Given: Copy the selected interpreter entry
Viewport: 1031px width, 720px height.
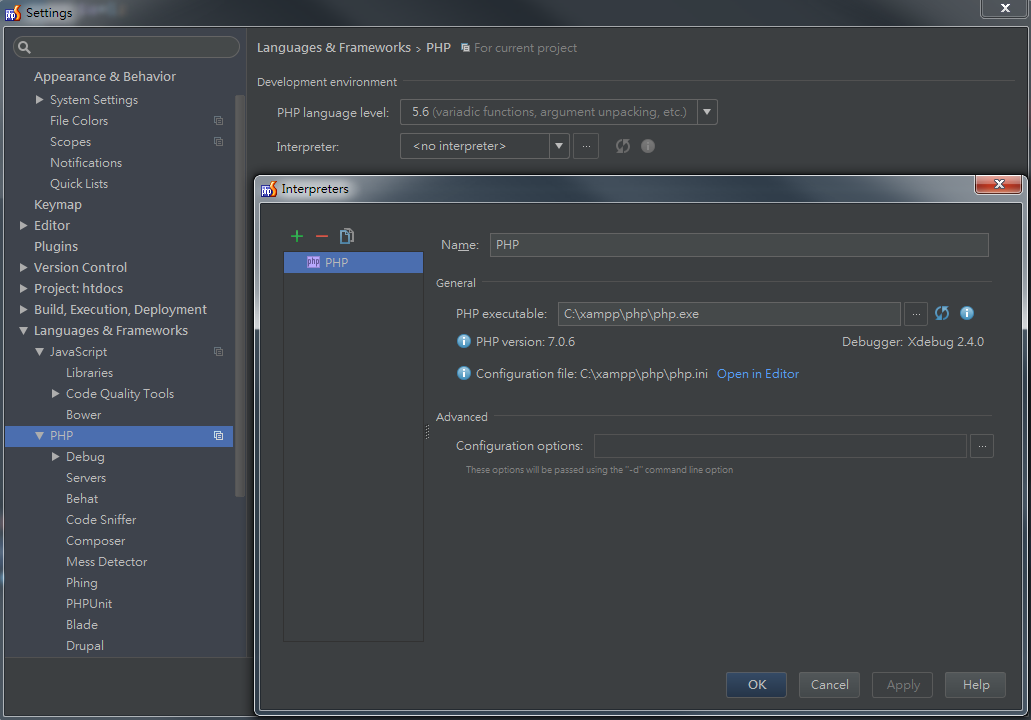Looking at the screenshot, I should [347, 236].
